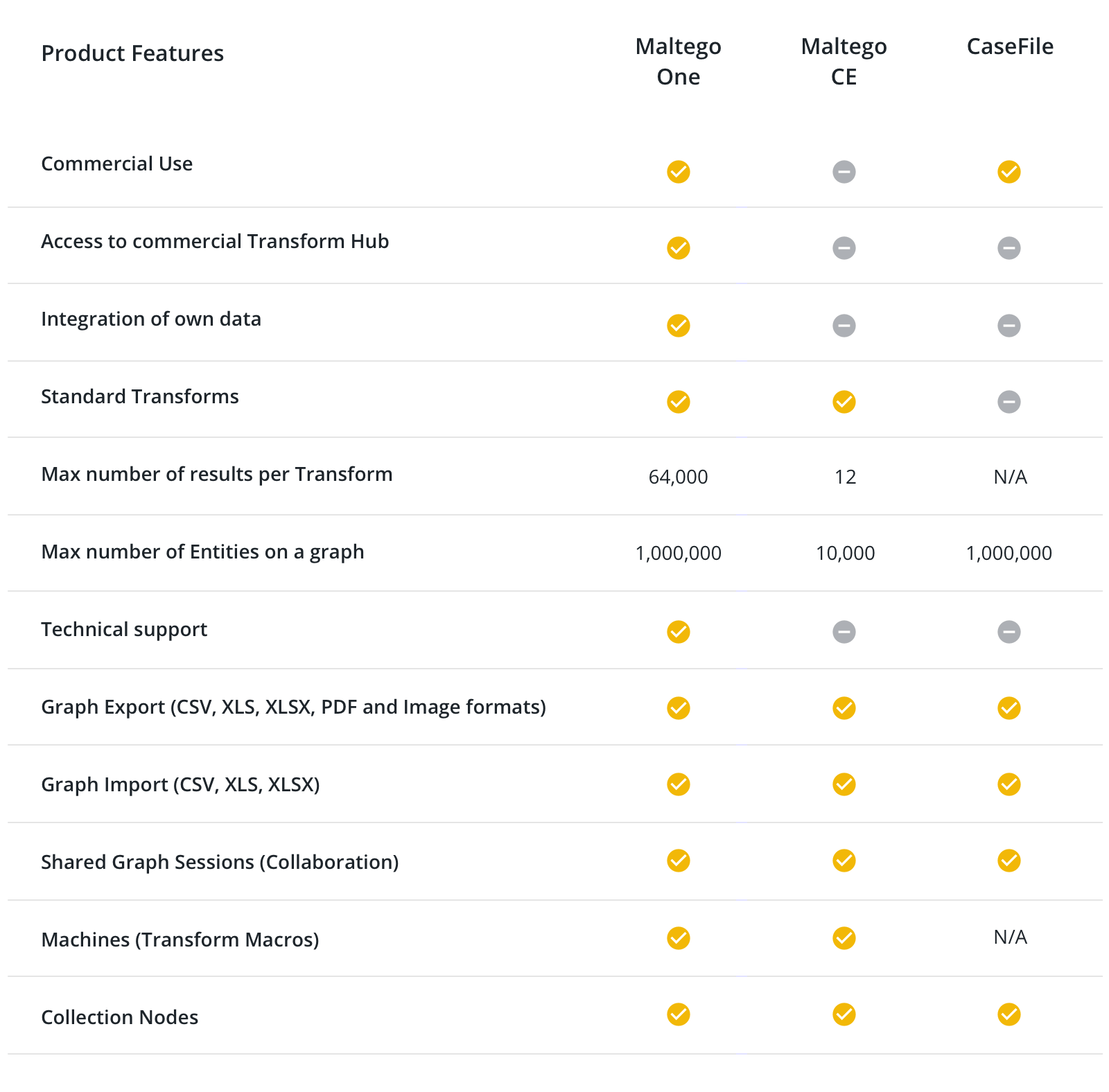Click Maltego One checkmark for Commercial Use
The height and width of the screenshot is (1092, 1109).
(678, 171)
